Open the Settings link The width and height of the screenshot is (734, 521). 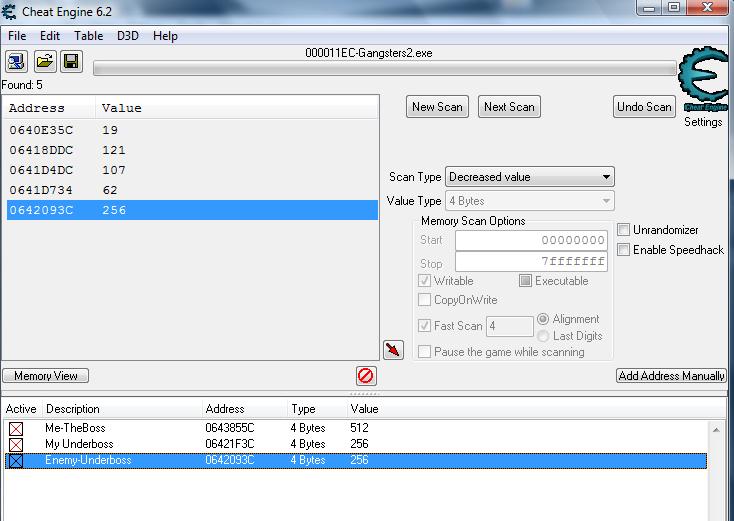coord(703,122)
